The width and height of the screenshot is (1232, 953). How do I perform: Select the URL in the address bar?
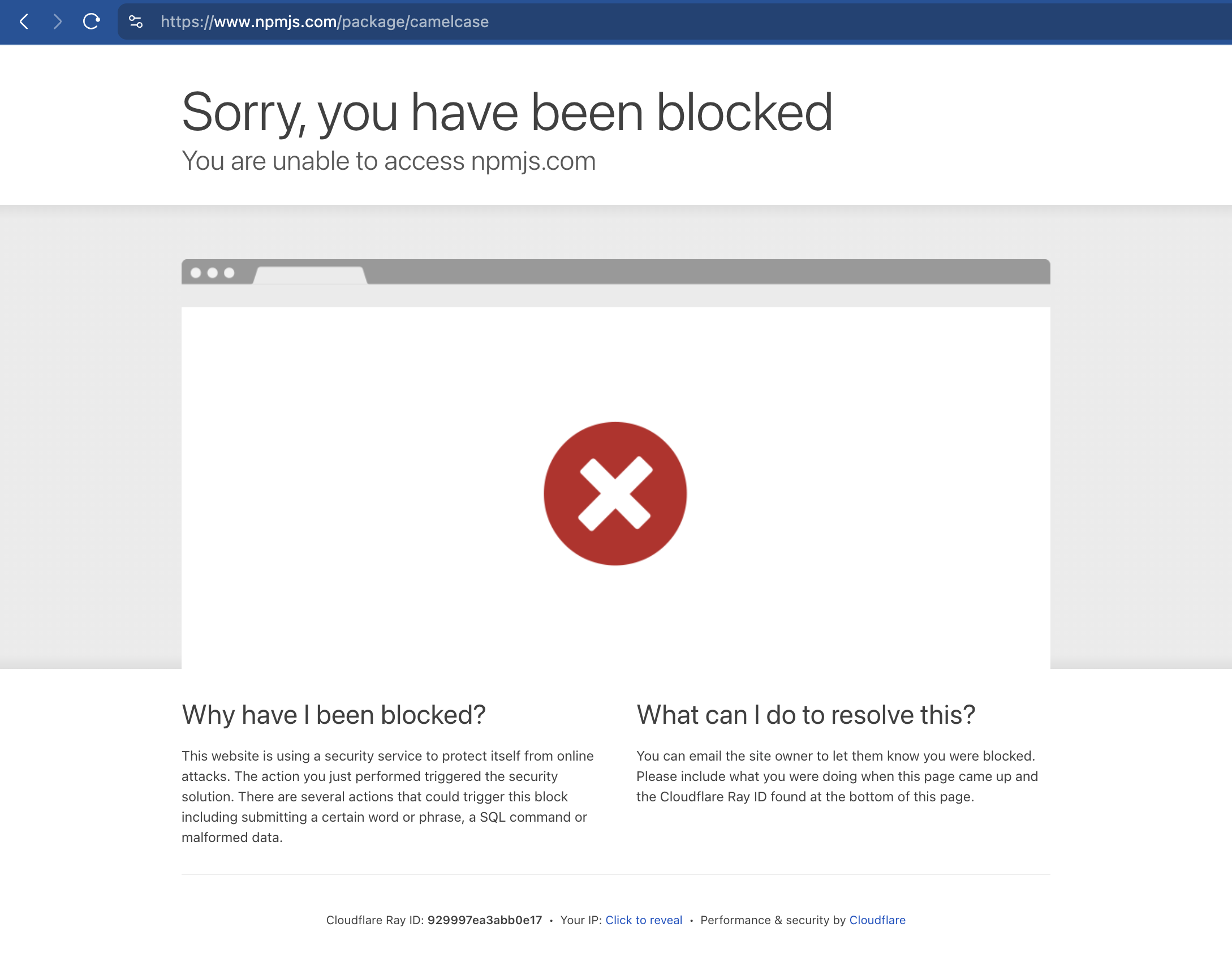(x=324, y=22)
